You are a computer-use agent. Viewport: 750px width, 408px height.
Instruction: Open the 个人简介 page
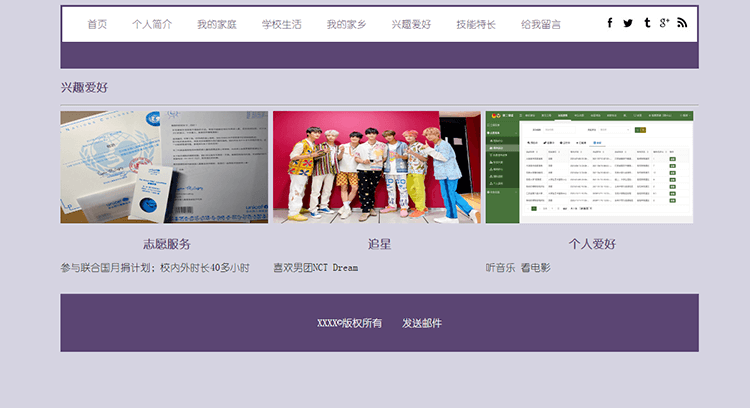[x=152, y=24]
